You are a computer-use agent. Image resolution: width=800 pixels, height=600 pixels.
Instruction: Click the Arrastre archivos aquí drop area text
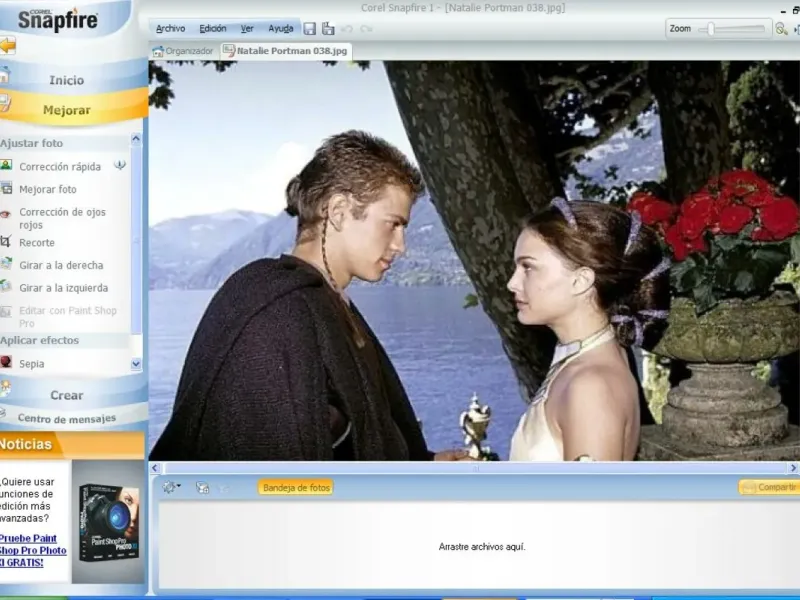[x=482, y=546]
